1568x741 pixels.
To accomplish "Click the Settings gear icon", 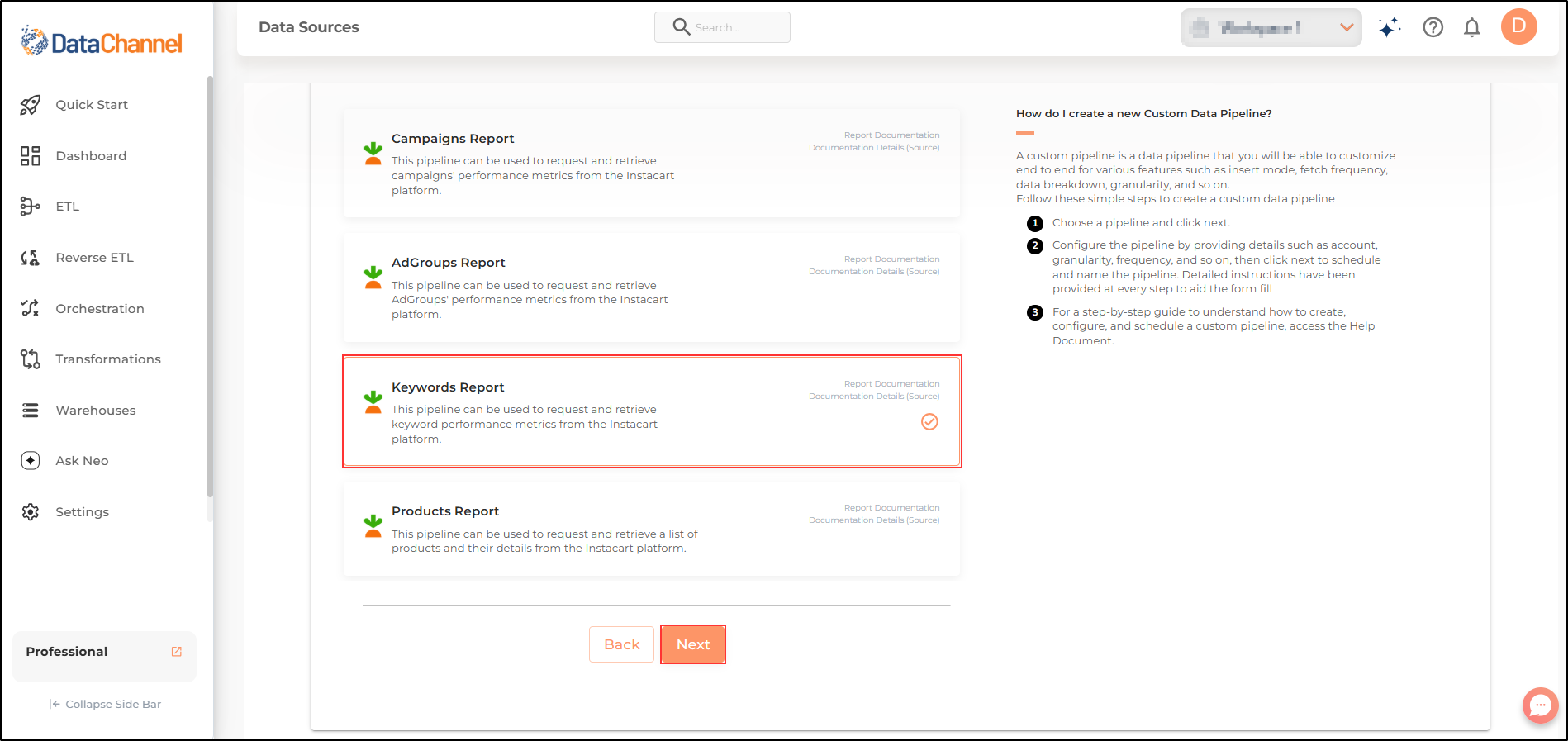I will click(31, 512).
